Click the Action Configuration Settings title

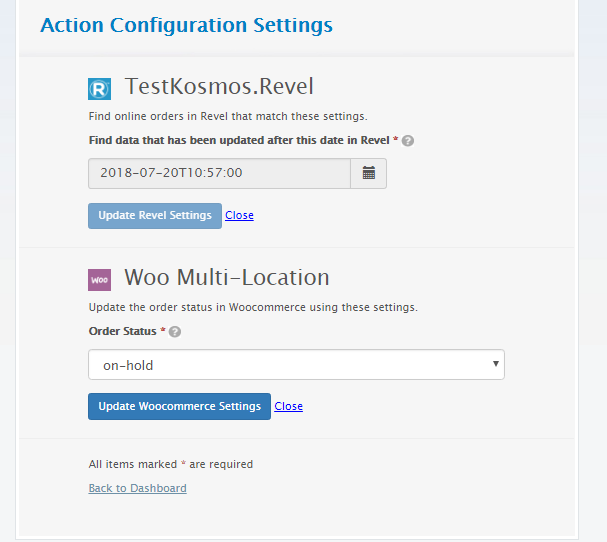186,25
